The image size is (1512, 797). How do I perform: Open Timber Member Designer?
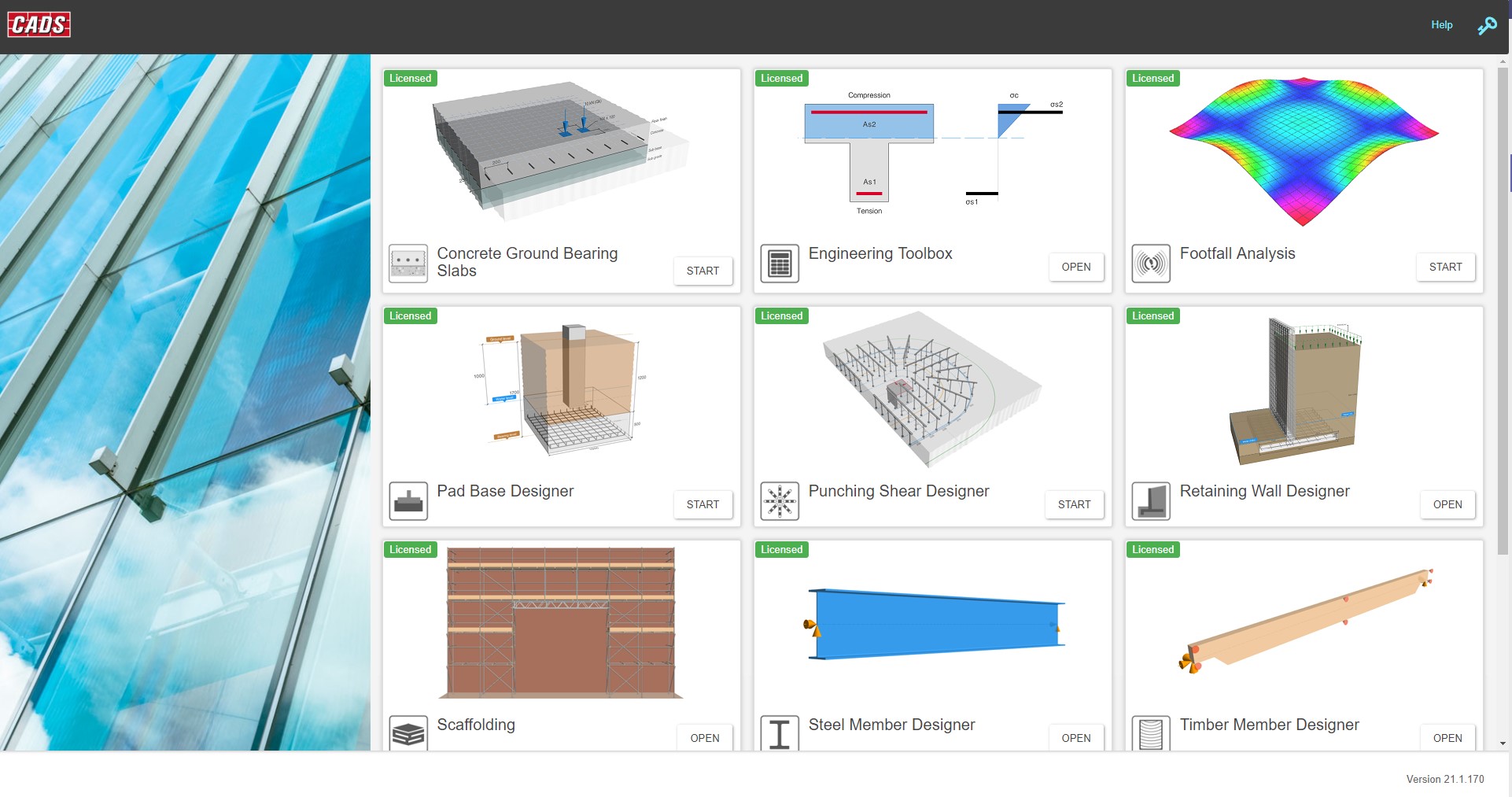coord(1447,737)
